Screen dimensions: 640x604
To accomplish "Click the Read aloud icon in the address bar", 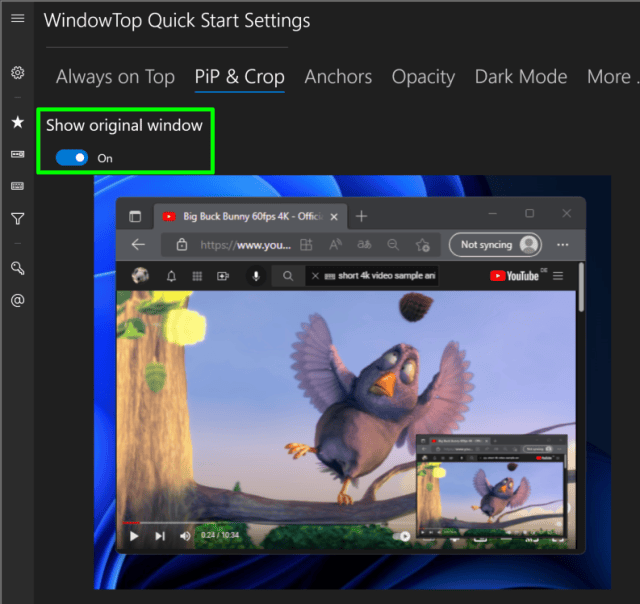I will [336, 245].
